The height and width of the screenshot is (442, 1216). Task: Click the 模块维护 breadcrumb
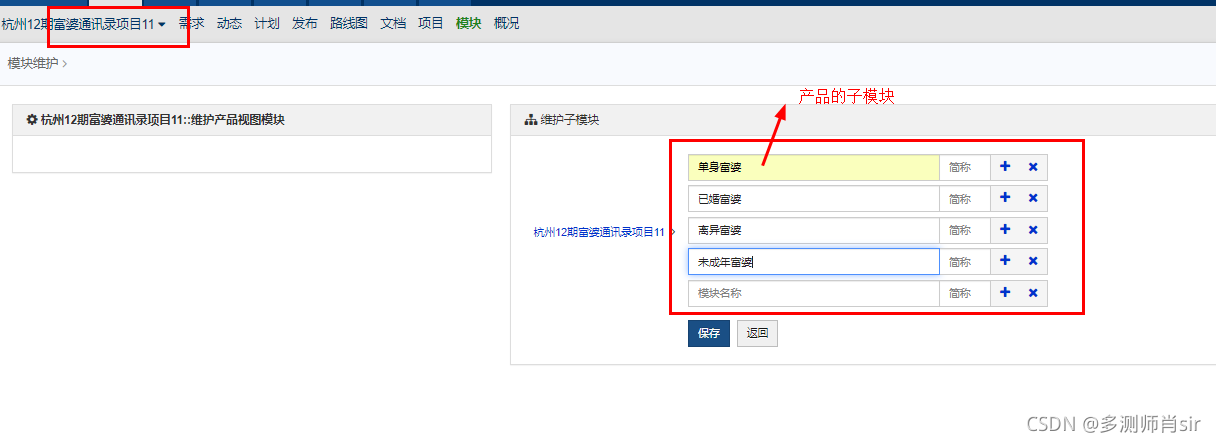tap(33, 64)
